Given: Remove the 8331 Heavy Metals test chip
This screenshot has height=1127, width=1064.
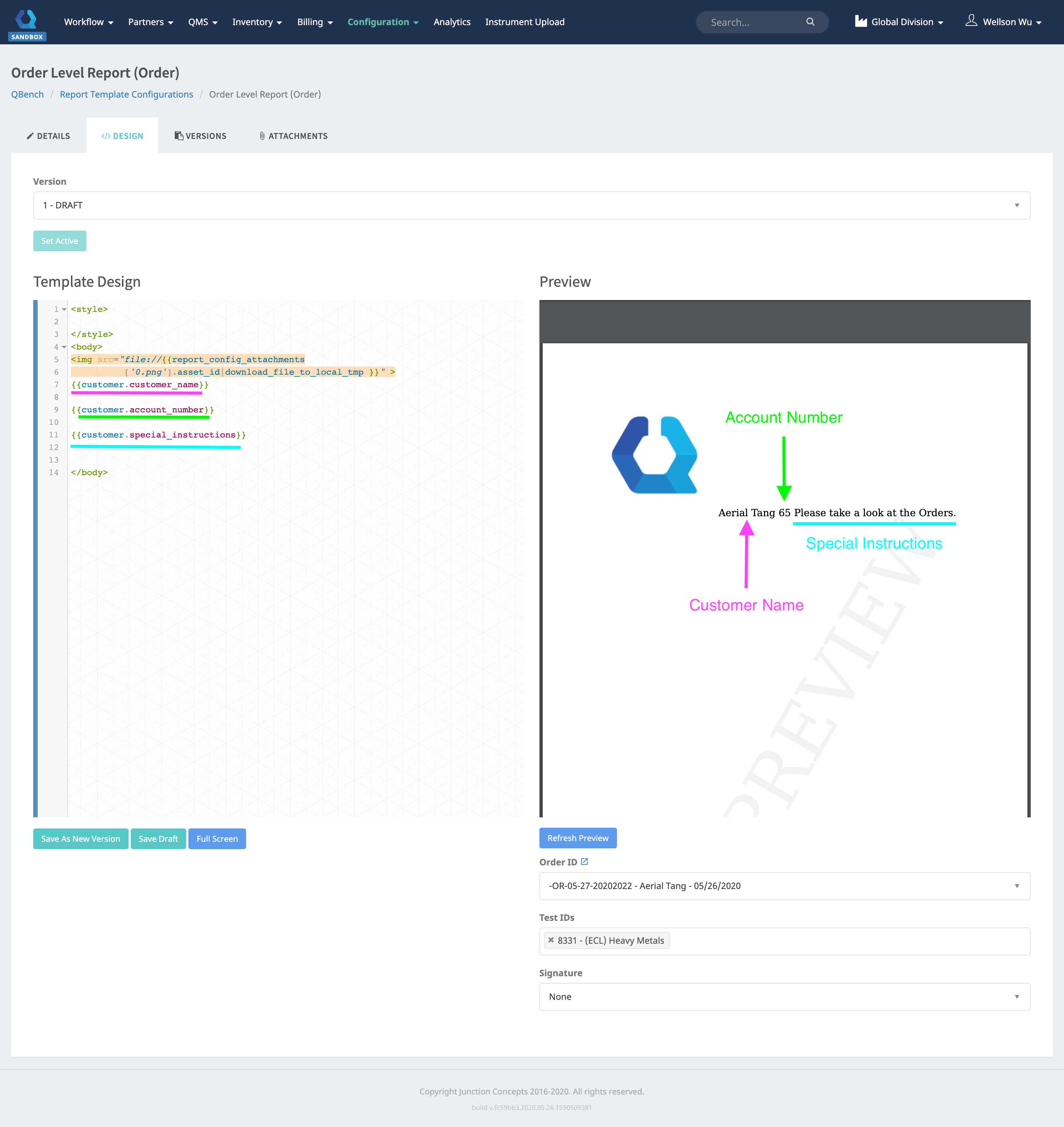Looking at the screenshot, I should tap(551, 940).
